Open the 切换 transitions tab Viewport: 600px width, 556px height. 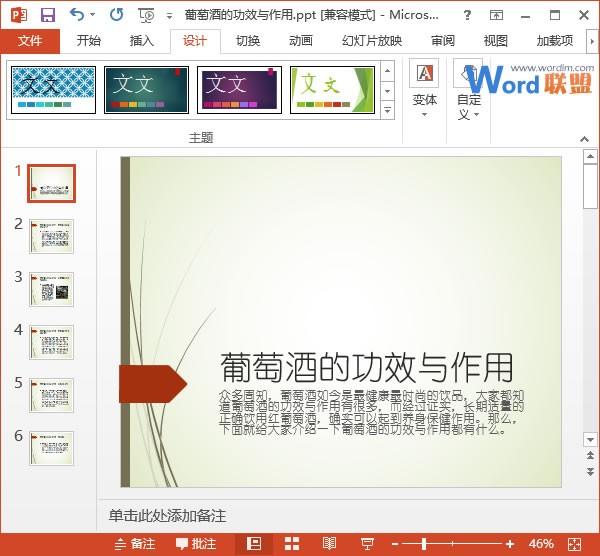[x=247, y=41]
